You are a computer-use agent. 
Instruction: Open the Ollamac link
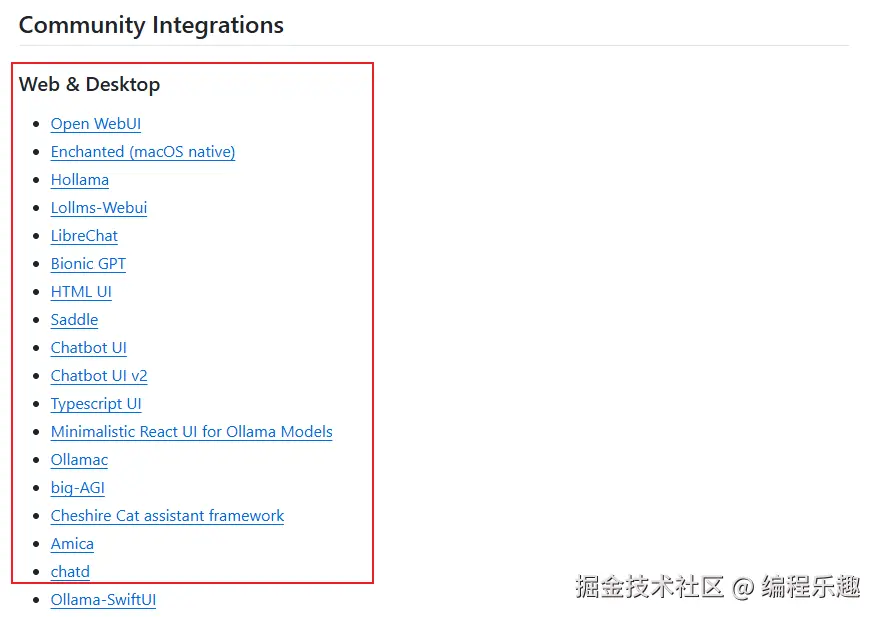pos(79,460)
